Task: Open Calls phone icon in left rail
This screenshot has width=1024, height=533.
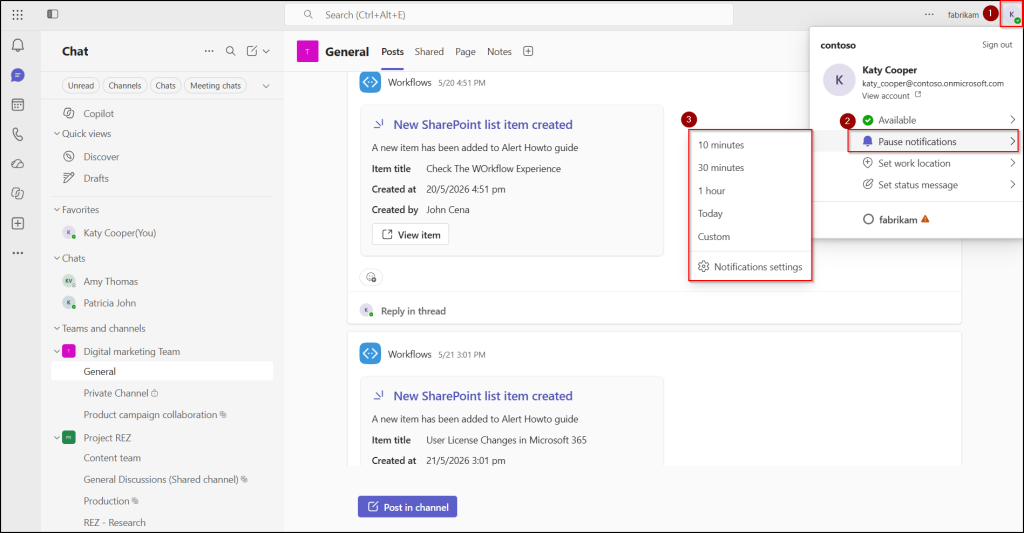Action: pyautogui.click(x=18, y=135)
